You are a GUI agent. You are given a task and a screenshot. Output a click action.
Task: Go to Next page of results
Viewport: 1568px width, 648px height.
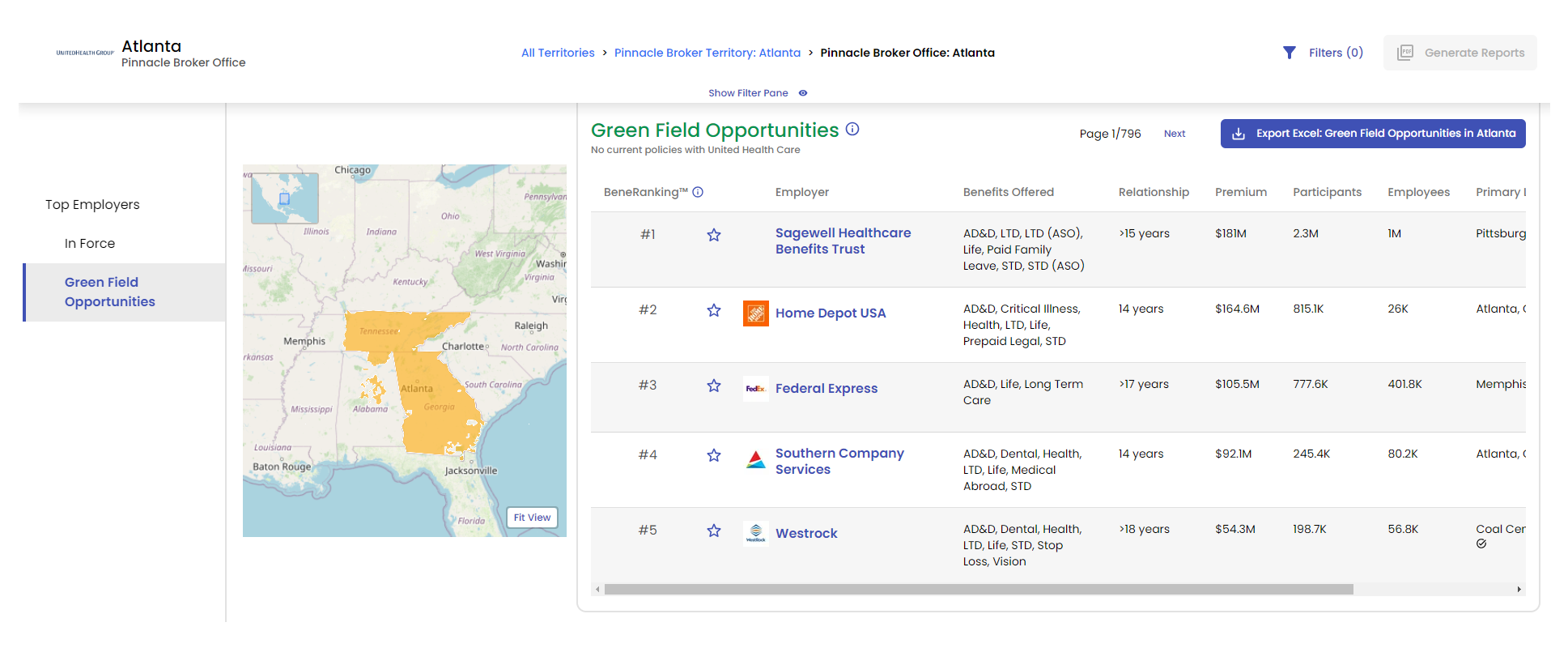point(1175,134)
